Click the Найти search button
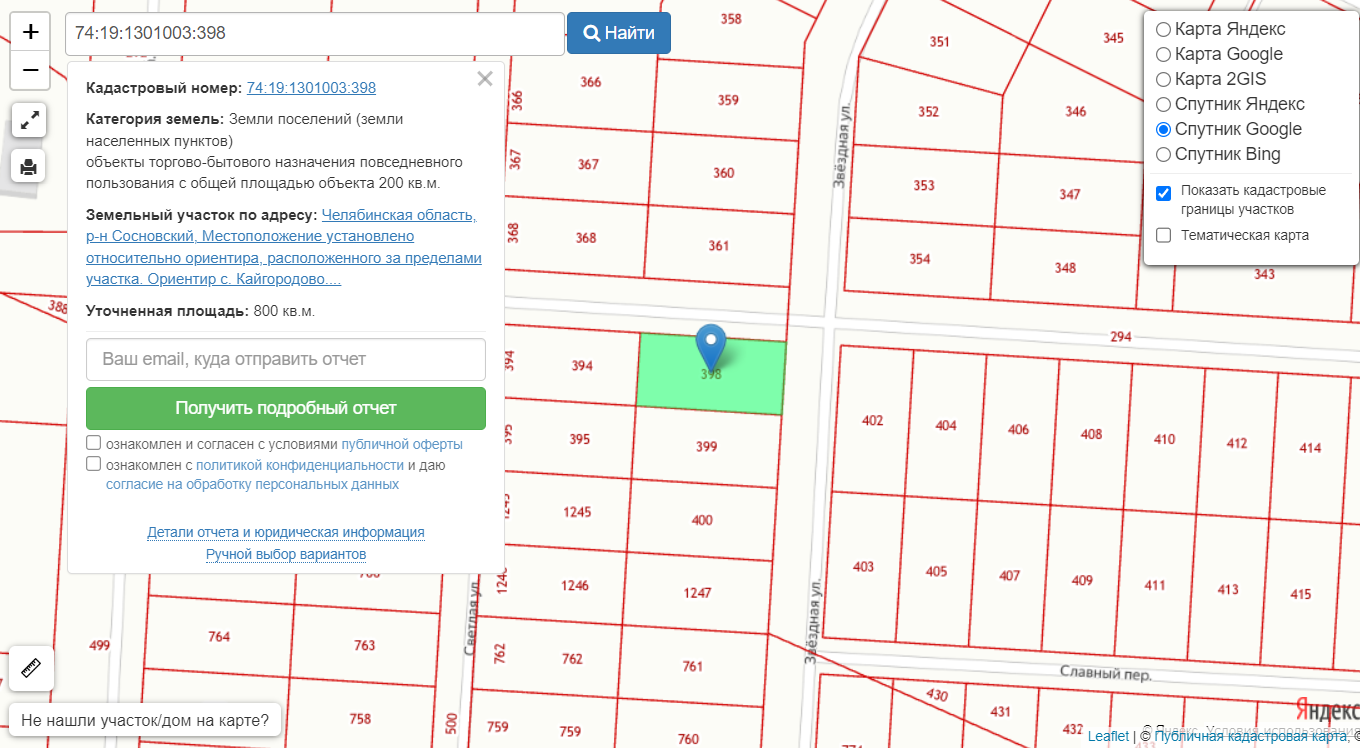The width and height of the screenshot is (1360, 748). click(619, 33)
